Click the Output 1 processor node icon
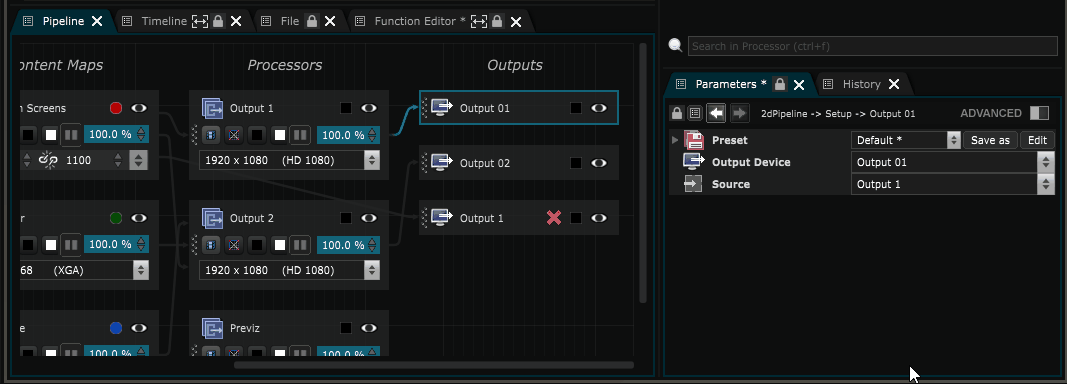 pyautogui.click(x=213, y=108)
